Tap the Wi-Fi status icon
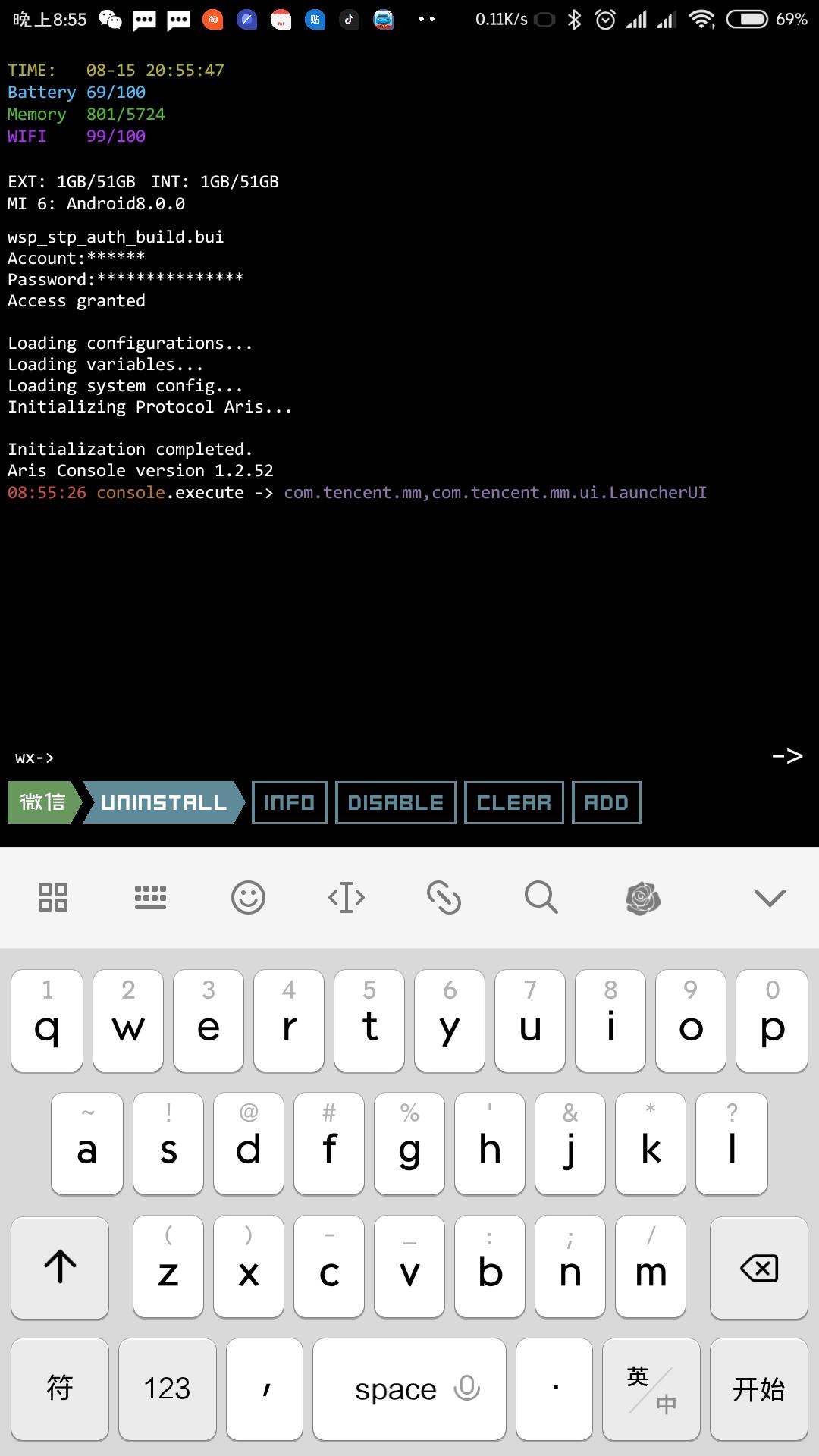 pos(702,20)
